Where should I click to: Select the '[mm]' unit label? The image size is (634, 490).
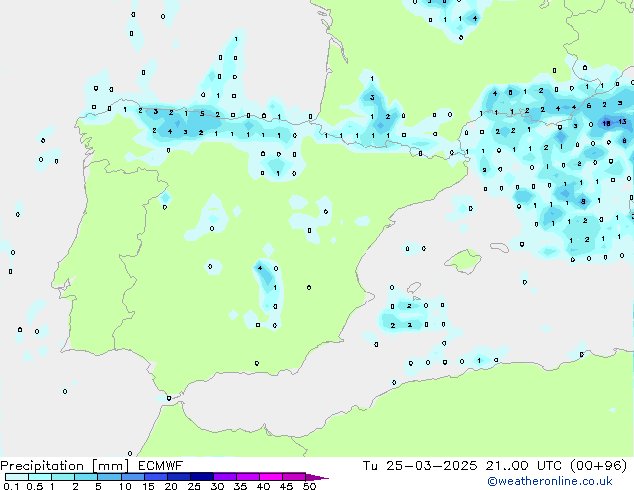click(x=110, y=466)
